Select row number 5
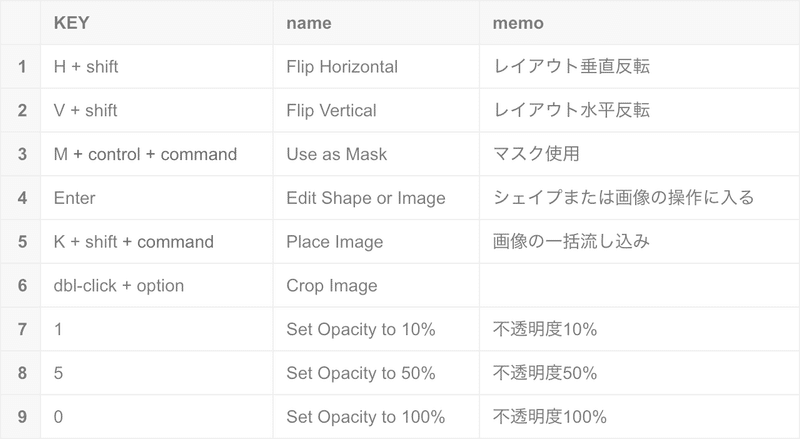This screenshot has width=800, height=439. click(20, 241)
